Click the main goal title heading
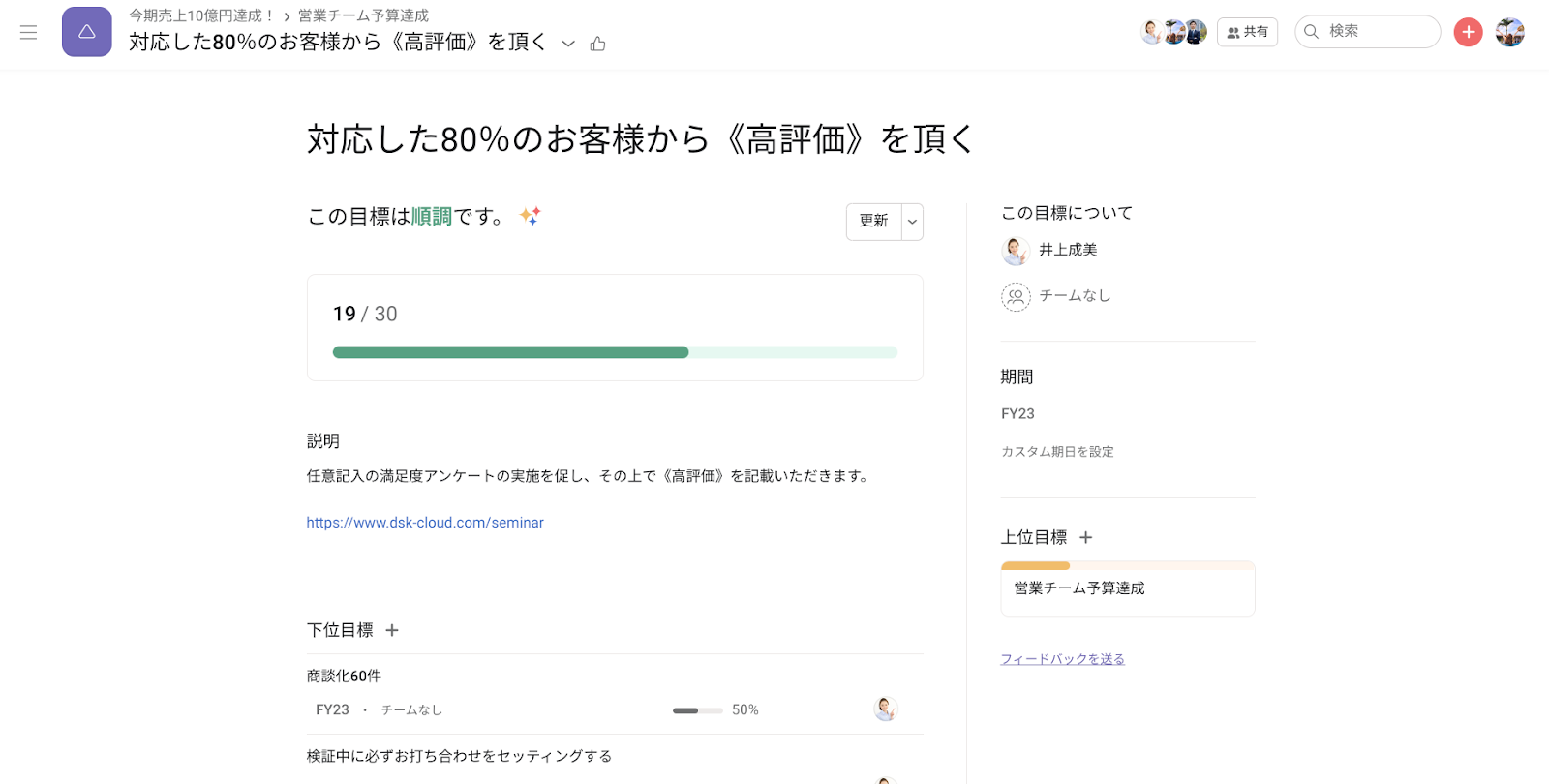This screenshot has height=784, width=1549. [641, 139]
